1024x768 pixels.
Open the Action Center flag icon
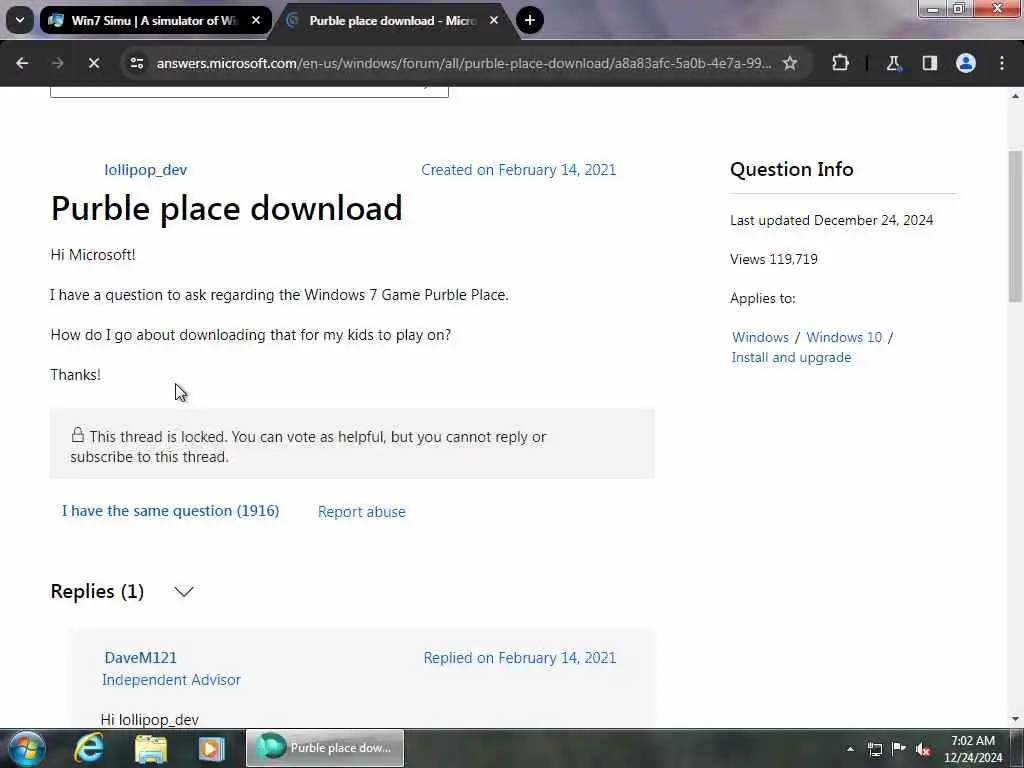pos(899,749)
